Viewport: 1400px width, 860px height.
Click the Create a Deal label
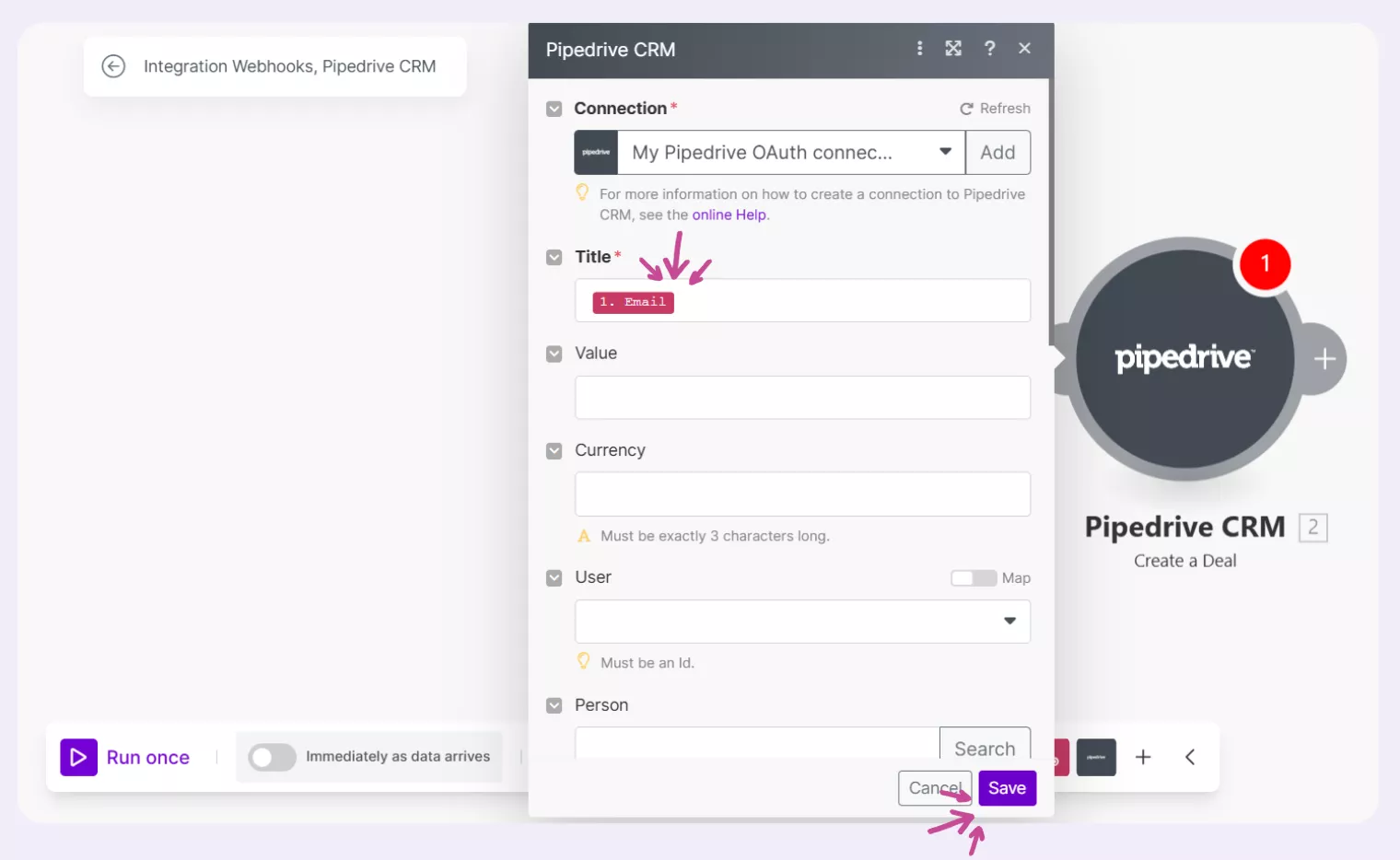coord(1184,561)
